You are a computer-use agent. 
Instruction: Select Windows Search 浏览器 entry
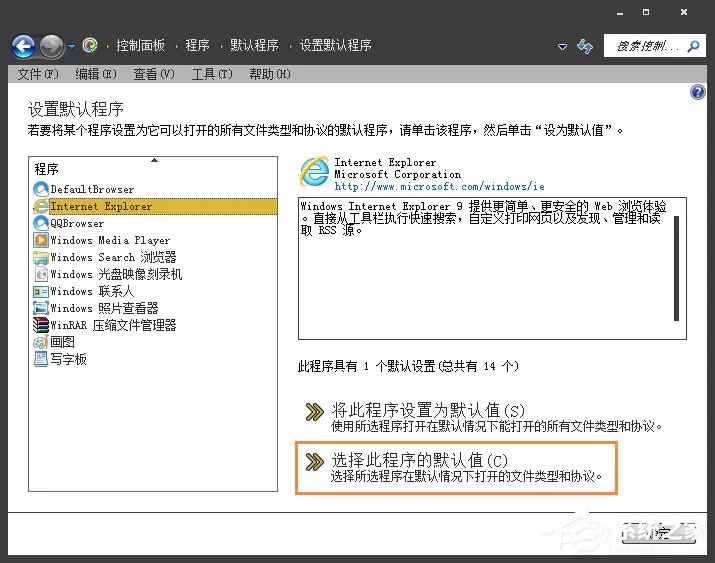[x=153, y=257]
